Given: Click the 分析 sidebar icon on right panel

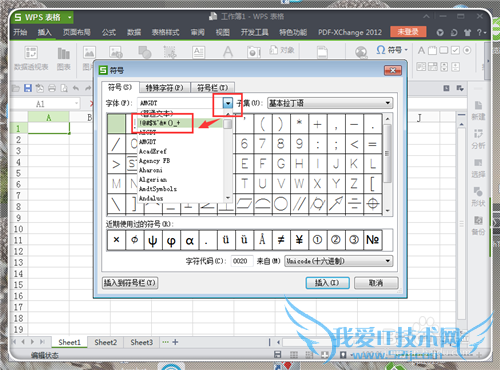Looking at the screenshot, I should (478, 139).
